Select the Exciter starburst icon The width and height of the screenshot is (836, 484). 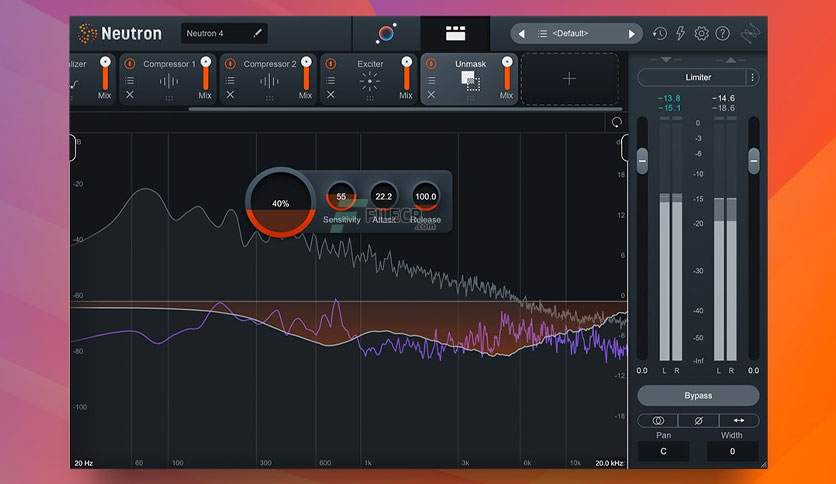pos(369,82)
